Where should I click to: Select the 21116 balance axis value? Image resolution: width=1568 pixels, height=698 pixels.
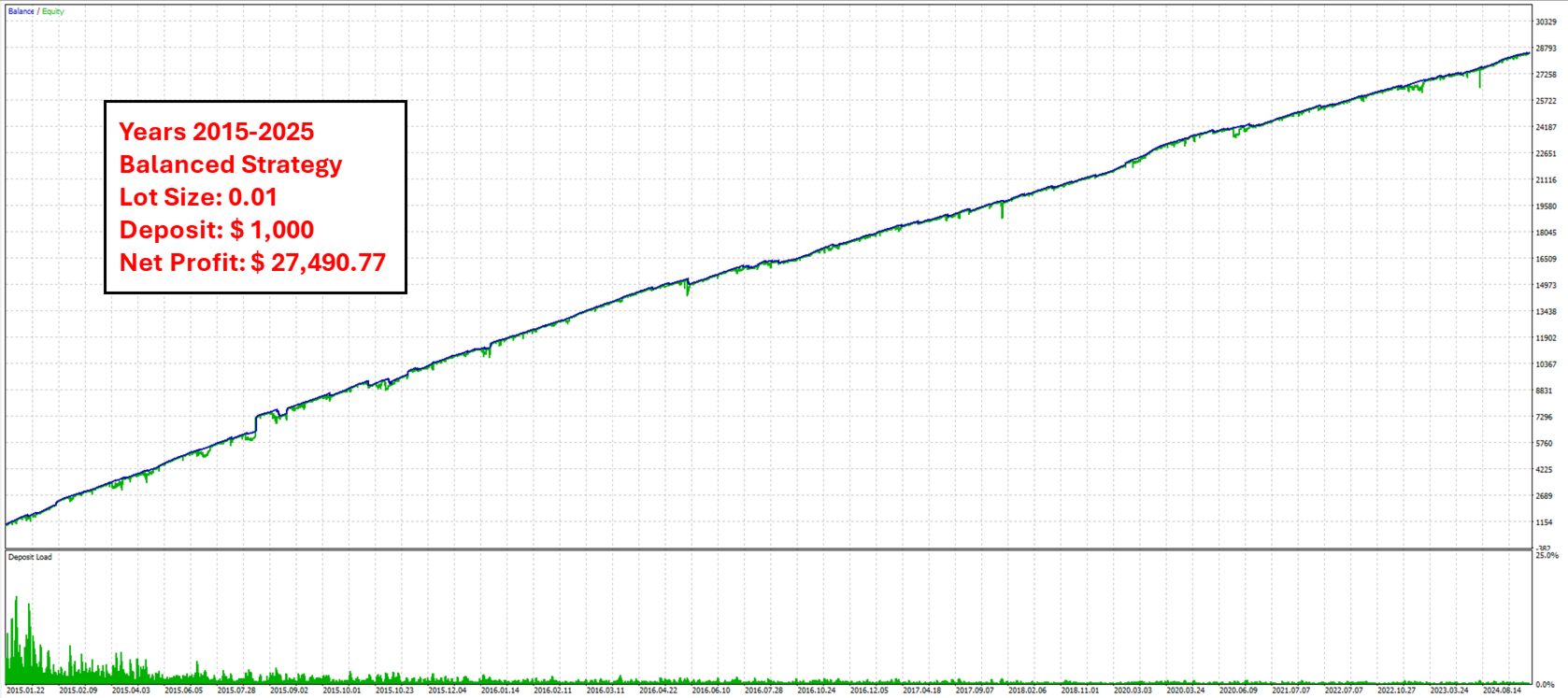coord(1547,180)
